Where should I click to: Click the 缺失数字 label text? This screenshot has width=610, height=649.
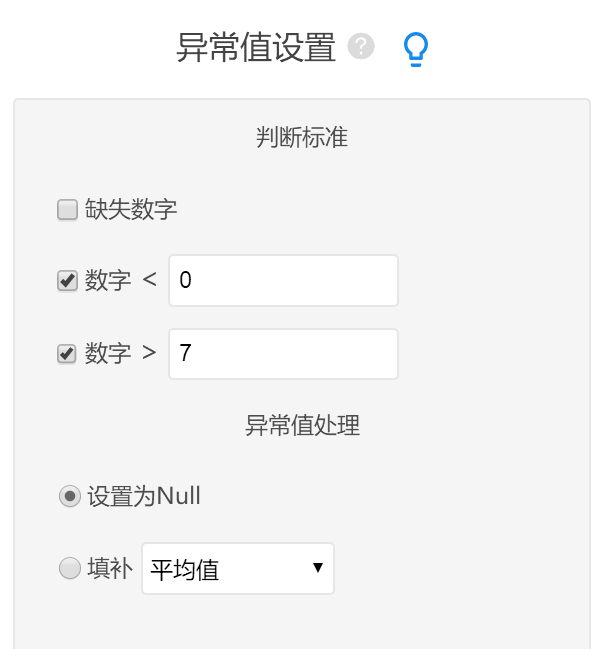point(131,210)
